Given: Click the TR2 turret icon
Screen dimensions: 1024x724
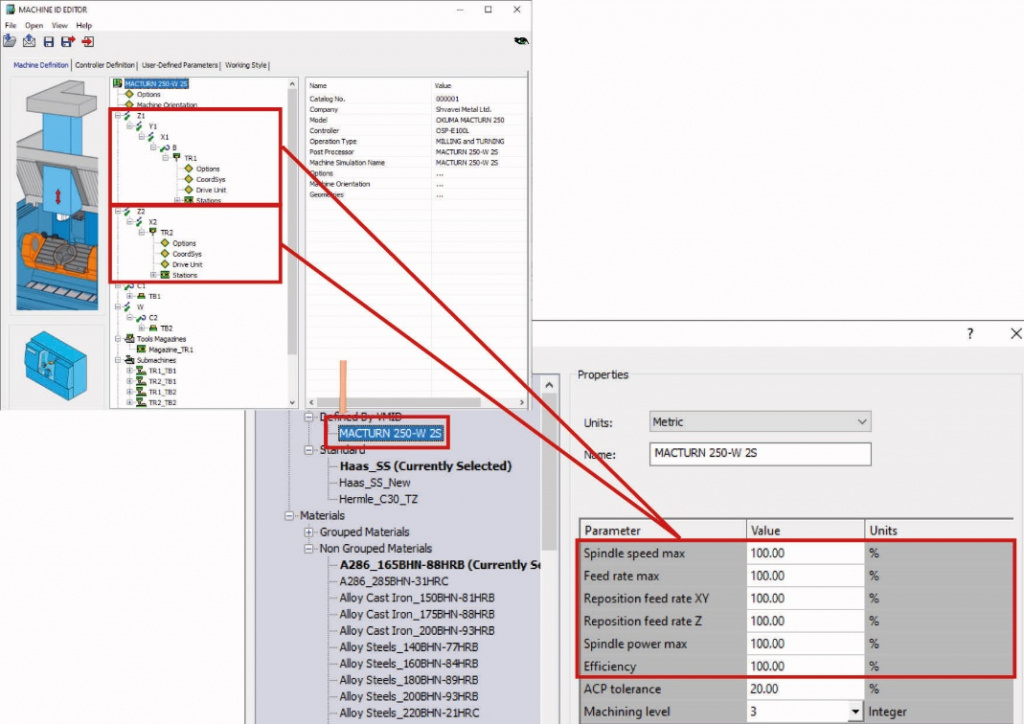Looking at the screenshot, I should (153, 232).
